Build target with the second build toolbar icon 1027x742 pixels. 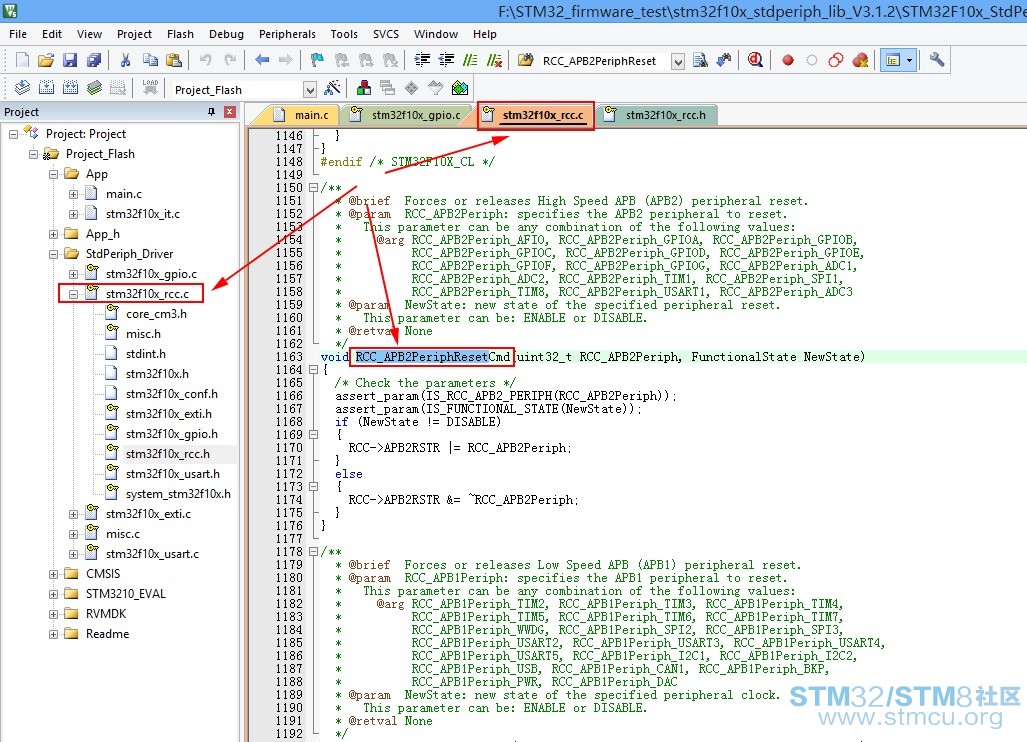(x=47, y=88)
